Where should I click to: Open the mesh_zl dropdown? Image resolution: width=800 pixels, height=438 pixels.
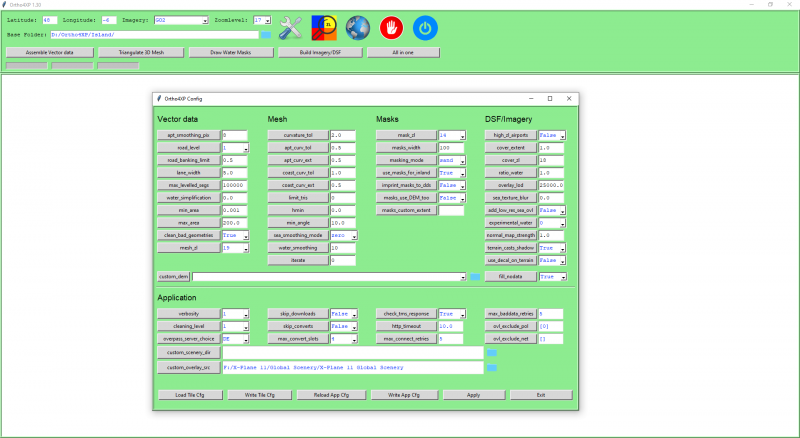point(246,248)
